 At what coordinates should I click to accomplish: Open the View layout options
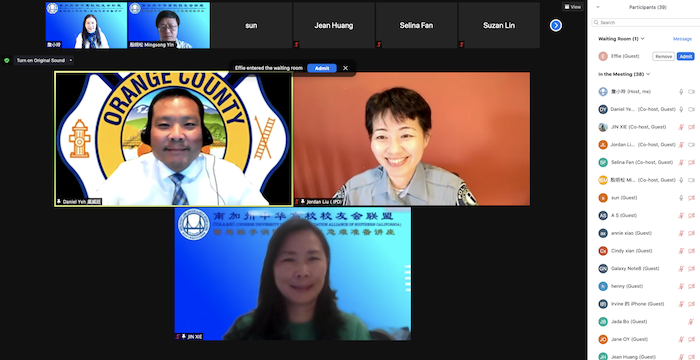click(x=573, y=7)
